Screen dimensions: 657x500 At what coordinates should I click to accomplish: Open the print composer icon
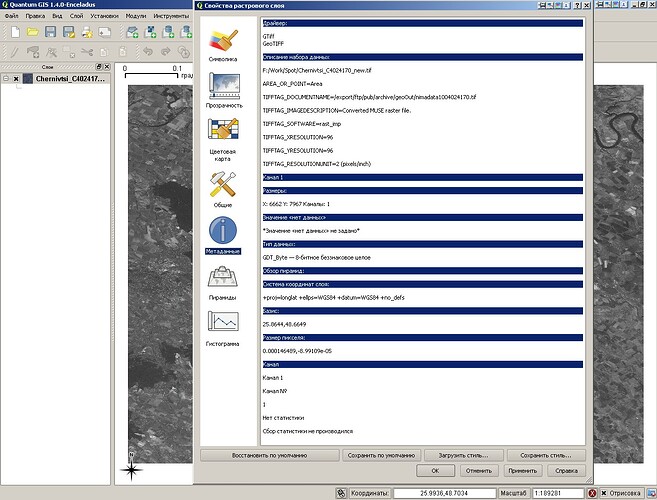coord(87,32)
